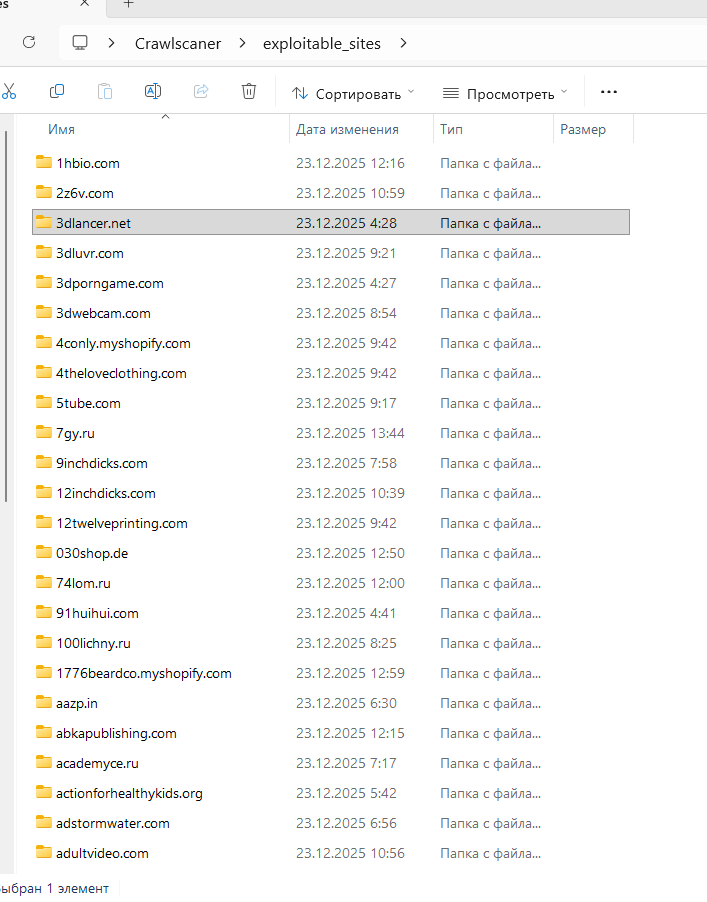This screenshot has width=707, height=902.
Task: Open the Просмотреть dropdown
Action: [x=505, y=93]
